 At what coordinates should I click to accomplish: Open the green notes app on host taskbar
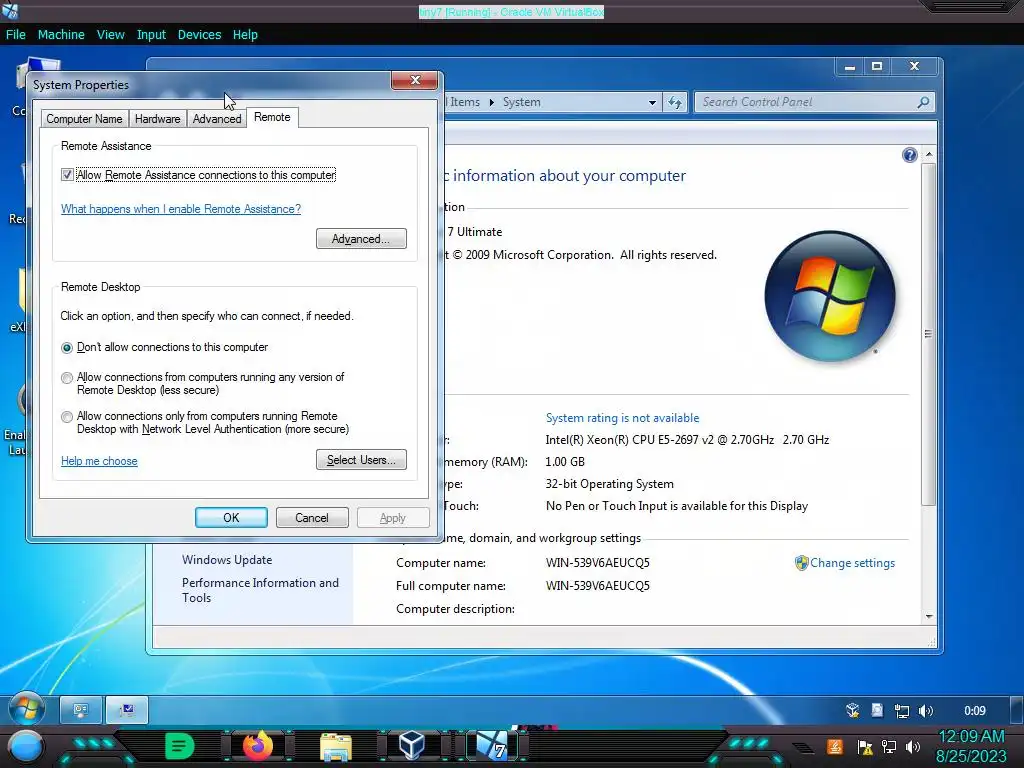coord(180,746)
